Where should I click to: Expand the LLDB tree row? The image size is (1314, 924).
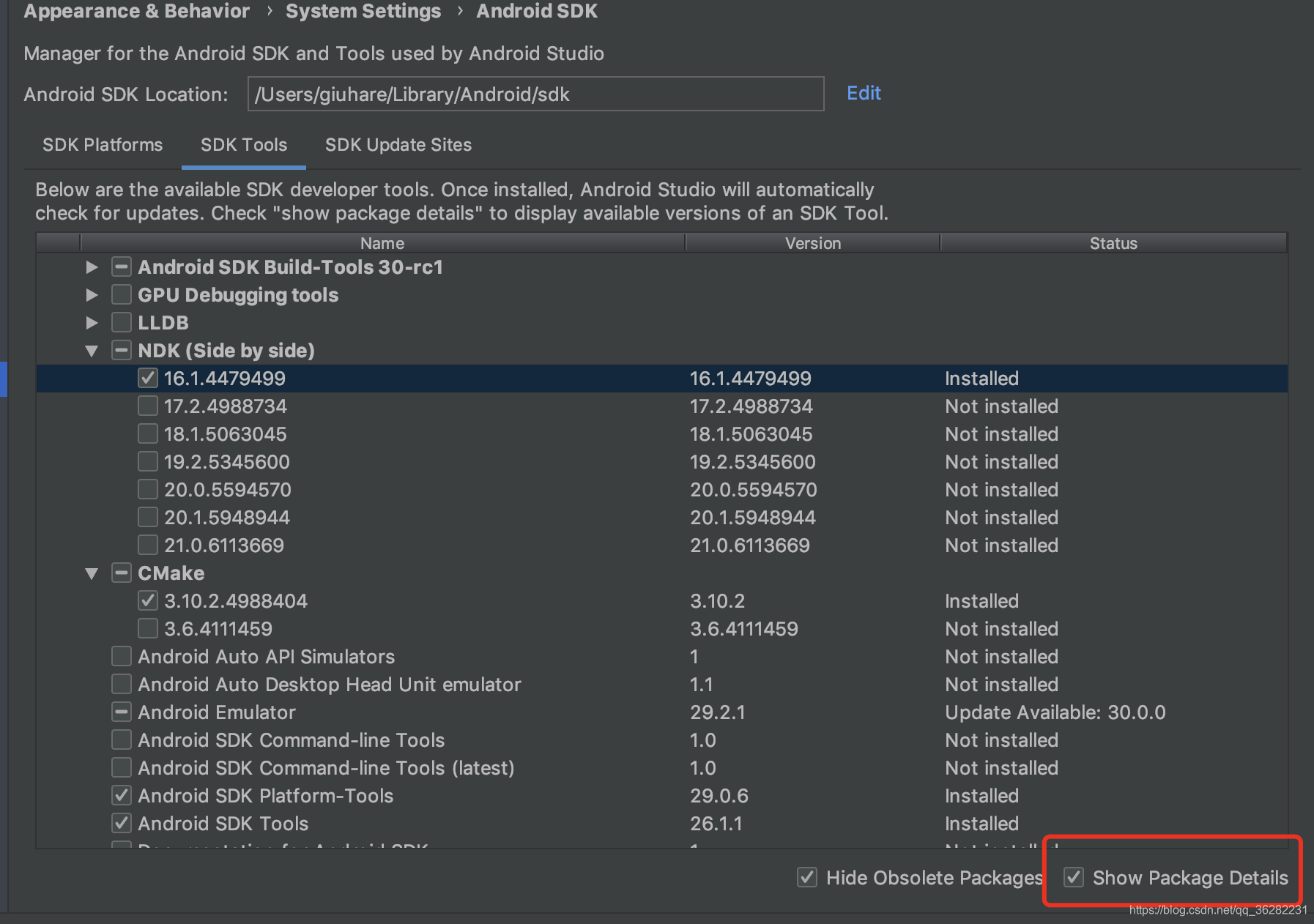(x=92, y=323)
